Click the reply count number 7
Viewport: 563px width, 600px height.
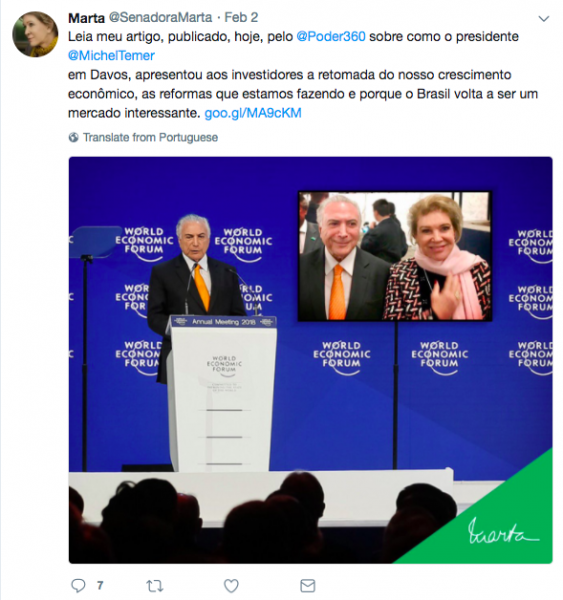100,585
